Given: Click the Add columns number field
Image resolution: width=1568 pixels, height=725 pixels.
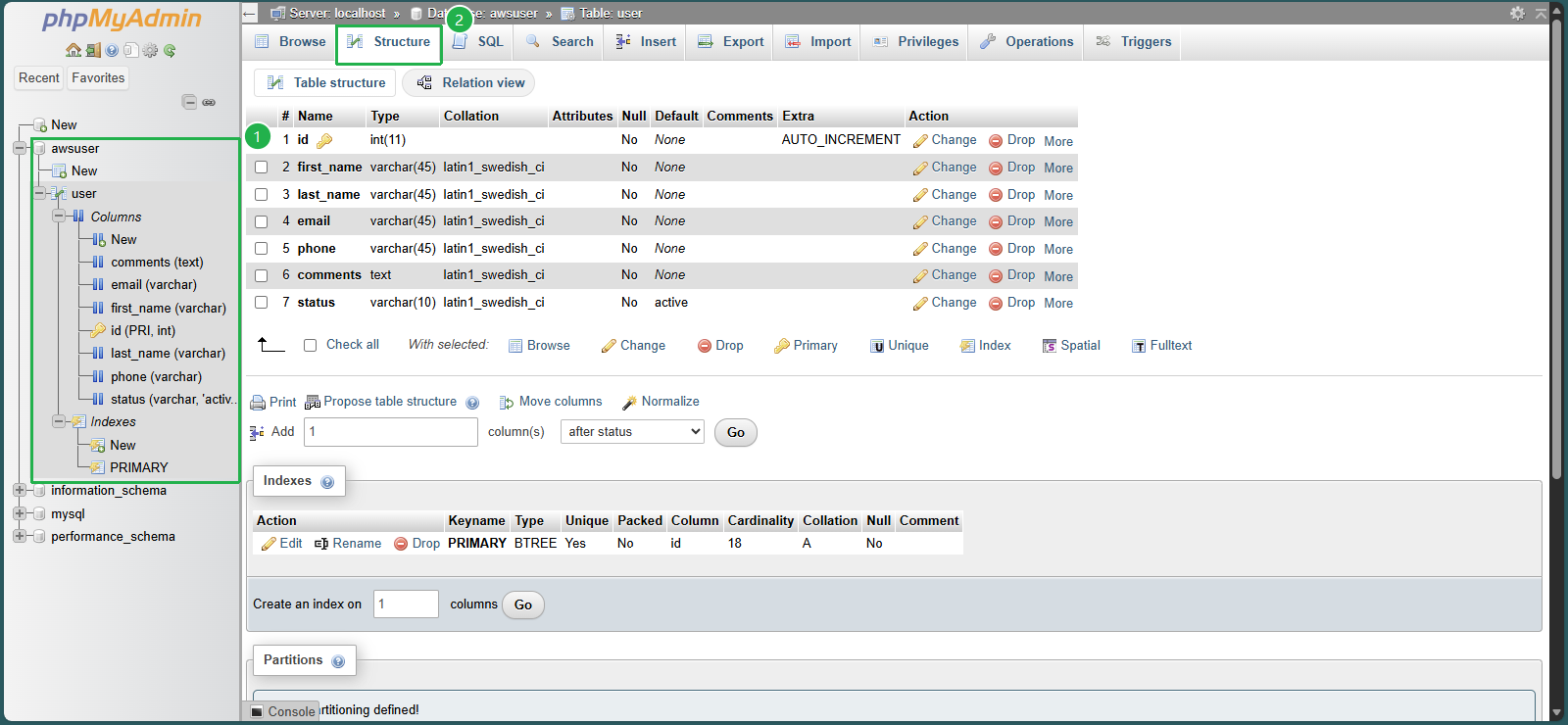Looking at the screenshot, I should pos(391,432).
